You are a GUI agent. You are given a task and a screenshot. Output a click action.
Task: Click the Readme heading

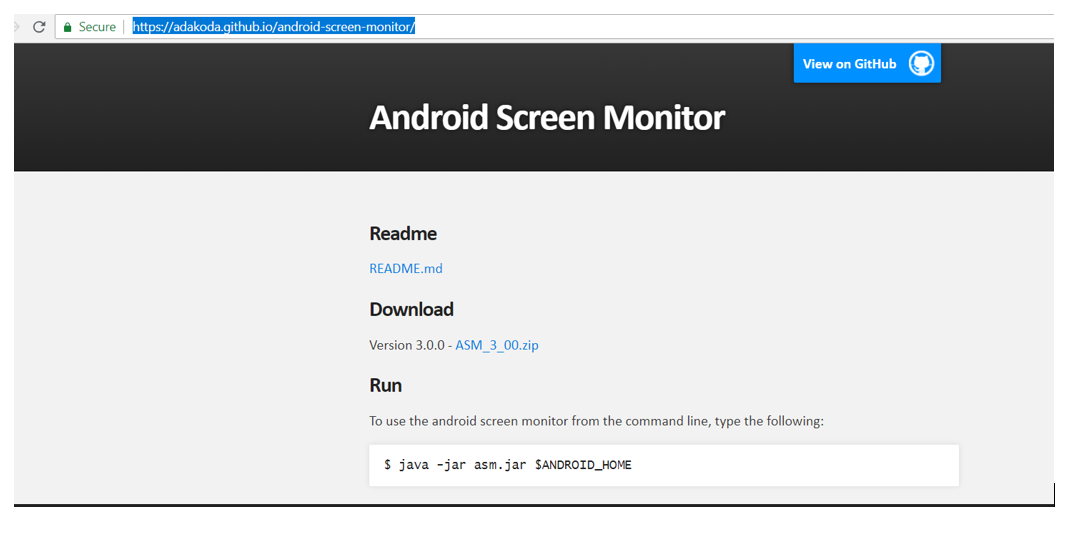pyautogui.click(x=403, y=233)
